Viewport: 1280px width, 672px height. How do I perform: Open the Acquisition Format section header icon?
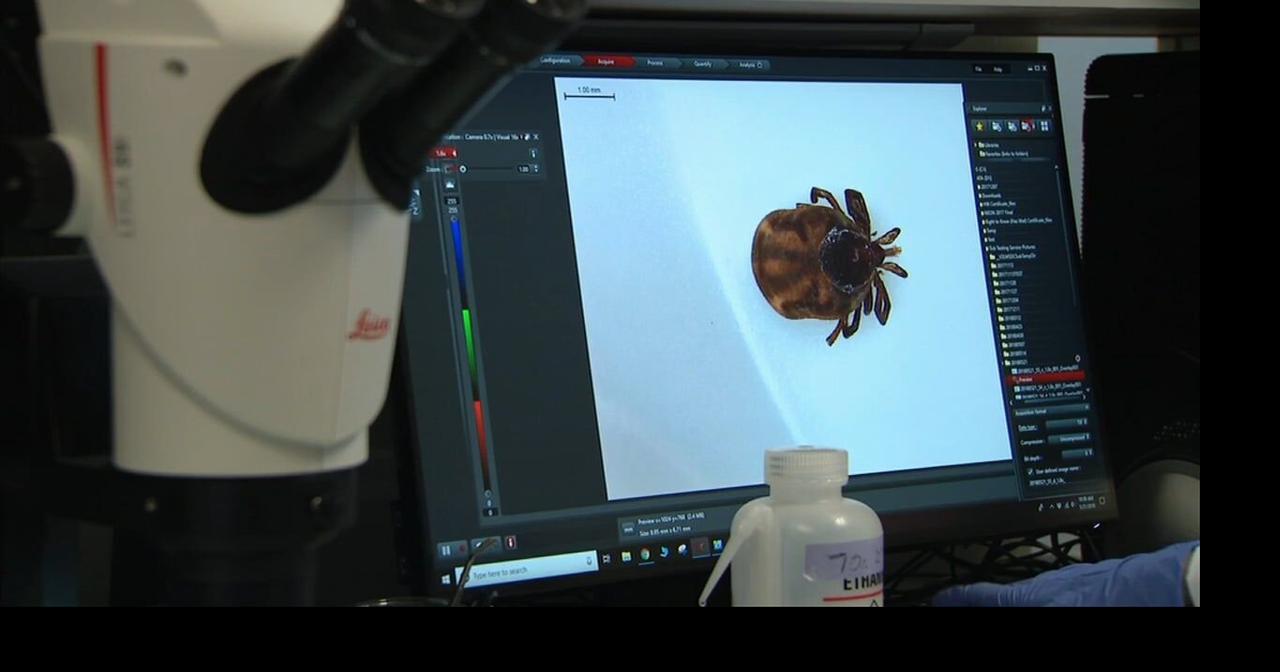coord(1087,407)
